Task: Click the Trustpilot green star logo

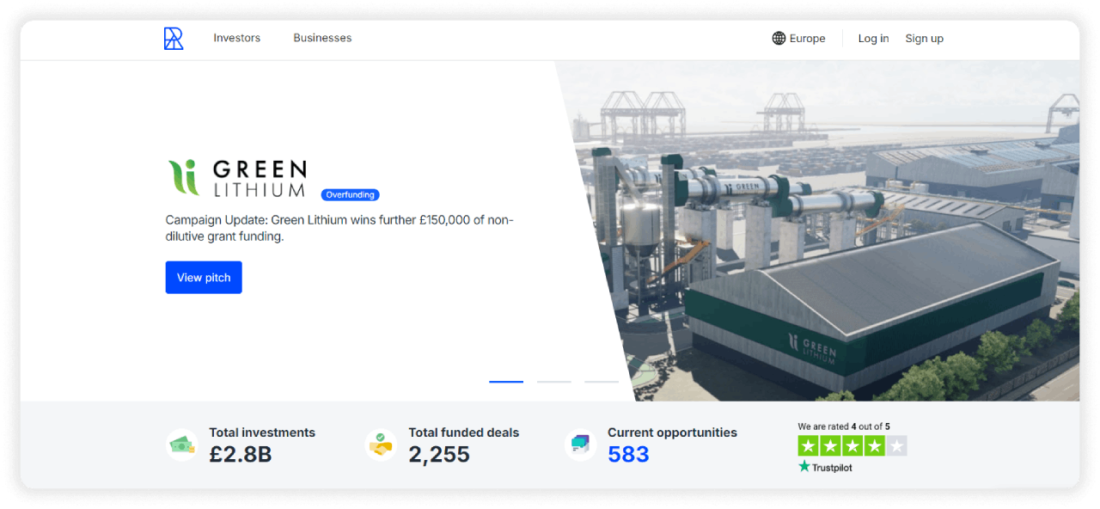Action: [804, 467]
